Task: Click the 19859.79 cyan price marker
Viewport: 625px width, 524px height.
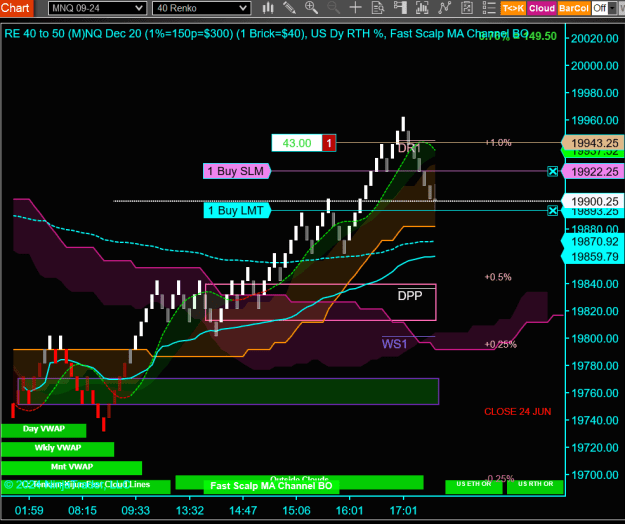Action: (593, 257)
